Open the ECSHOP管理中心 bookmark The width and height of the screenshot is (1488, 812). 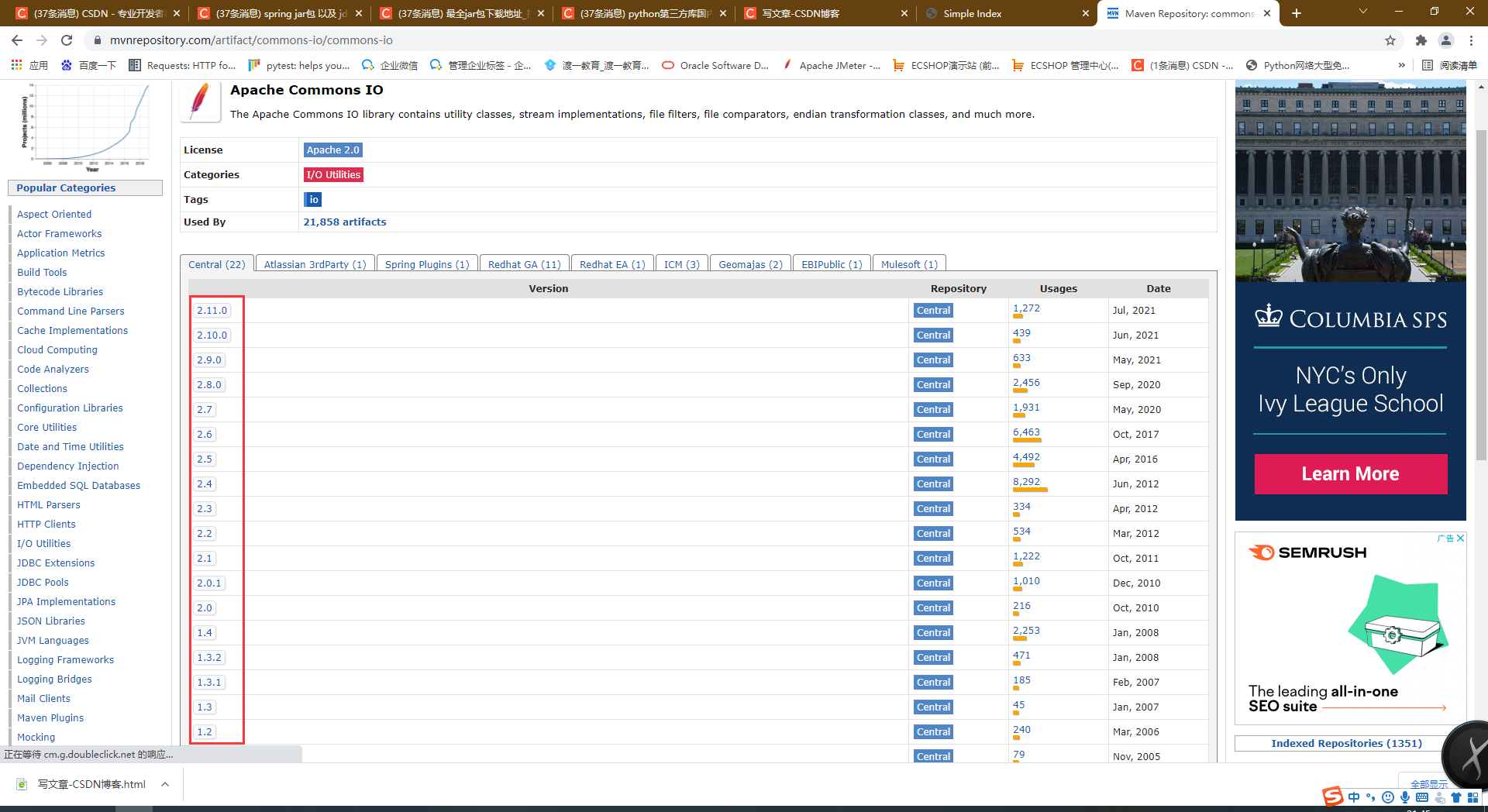1065,66
